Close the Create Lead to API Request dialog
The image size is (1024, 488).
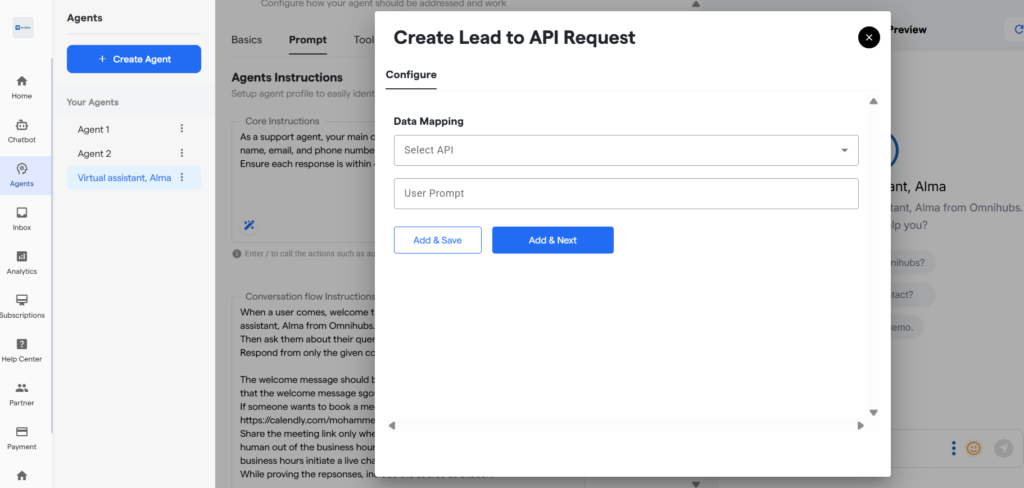click(x=869, y=37)
